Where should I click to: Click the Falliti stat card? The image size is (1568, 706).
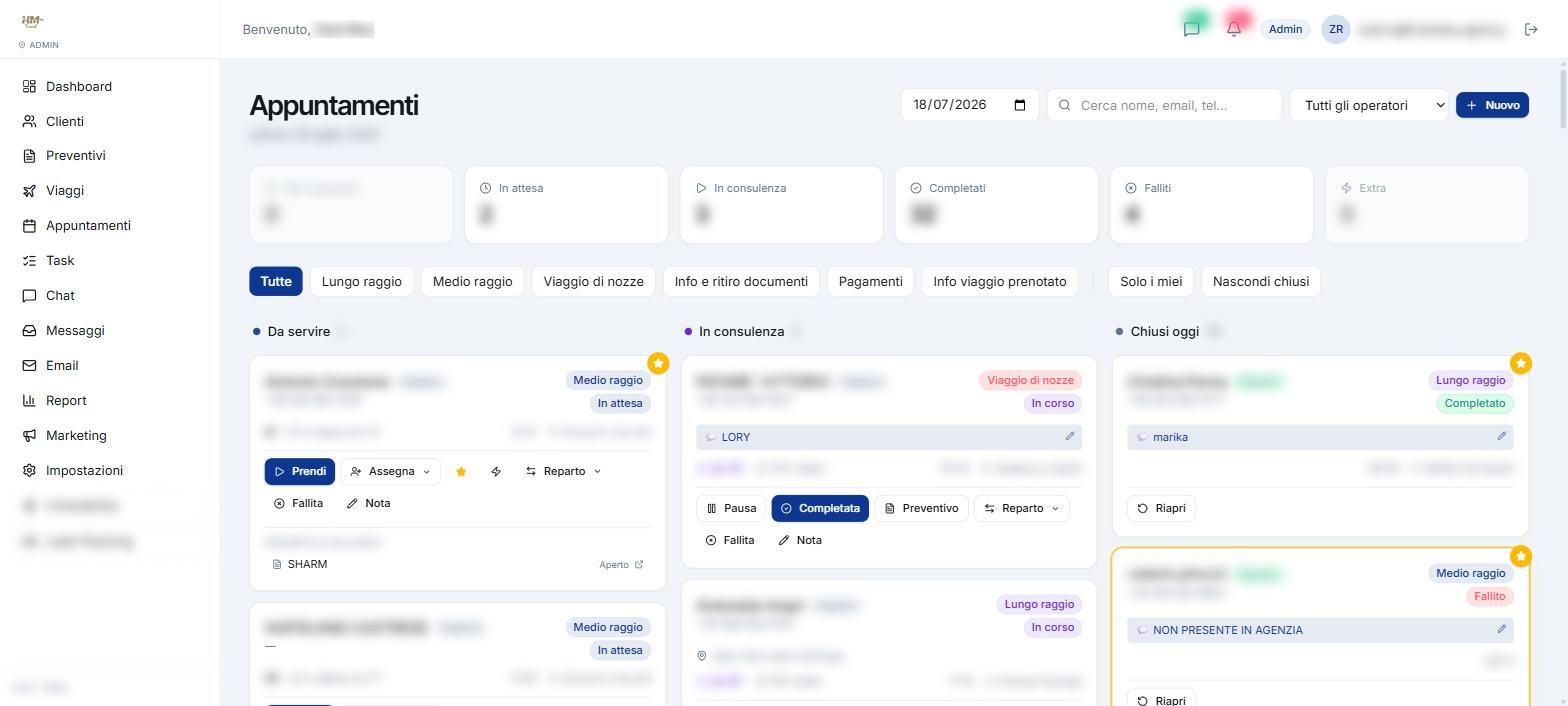point(1211,205)
